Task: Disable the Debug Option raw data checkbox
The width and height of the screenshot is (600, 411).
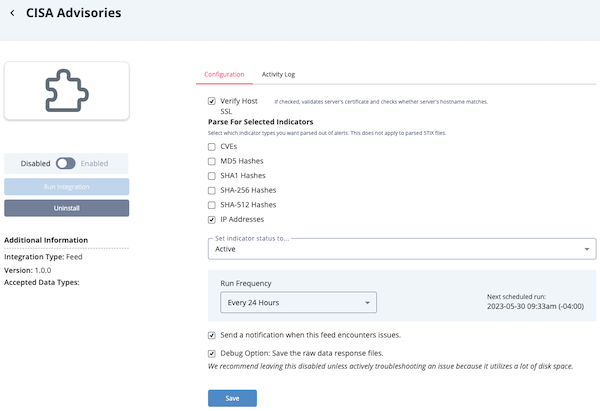Action: pos(212,353)
